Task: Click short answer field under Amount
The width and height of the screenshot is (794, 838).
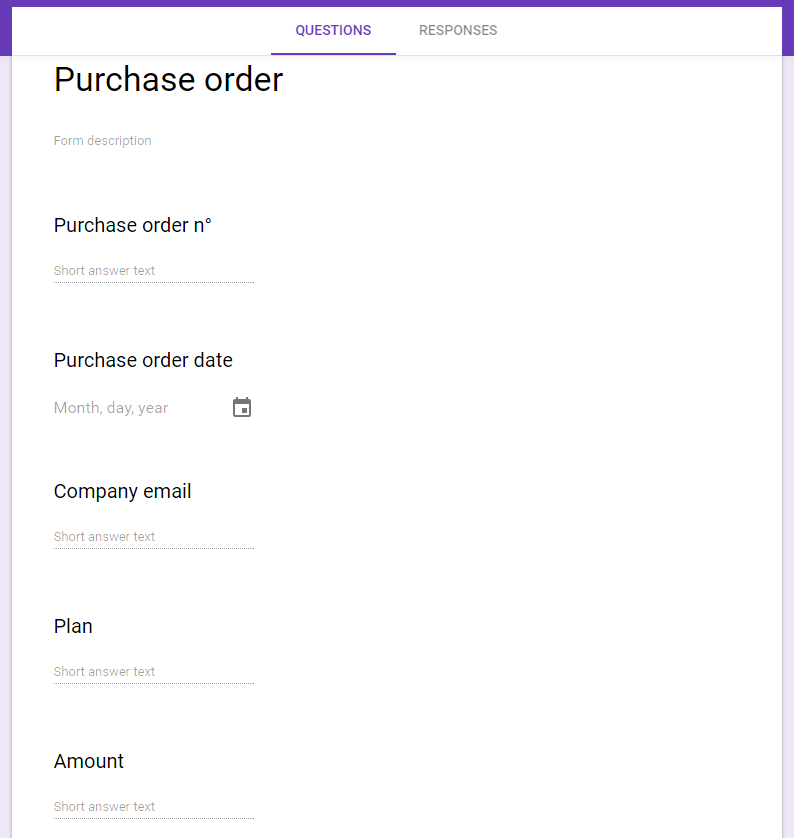Action: [x=154, y=807]
